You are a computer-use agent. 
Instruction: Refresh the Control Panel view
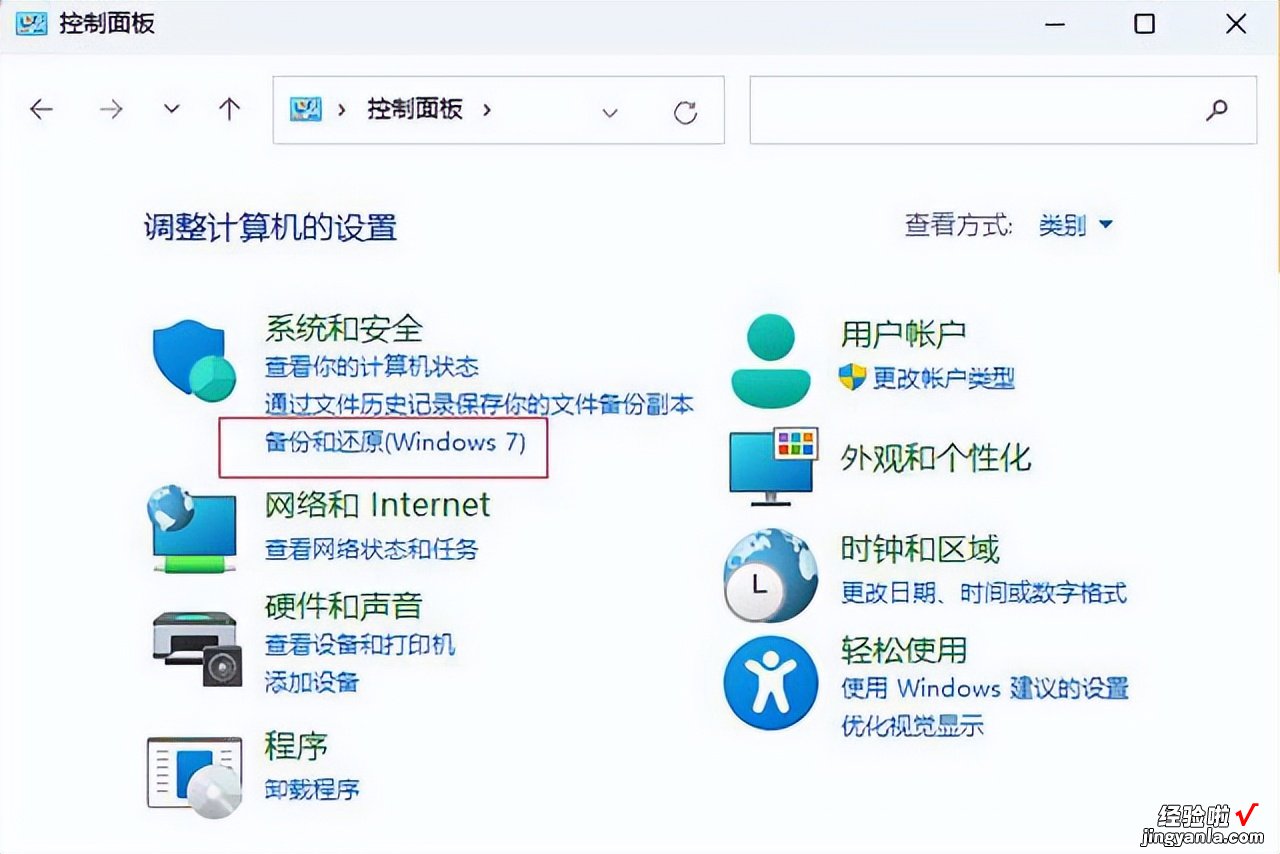[685, 112]
